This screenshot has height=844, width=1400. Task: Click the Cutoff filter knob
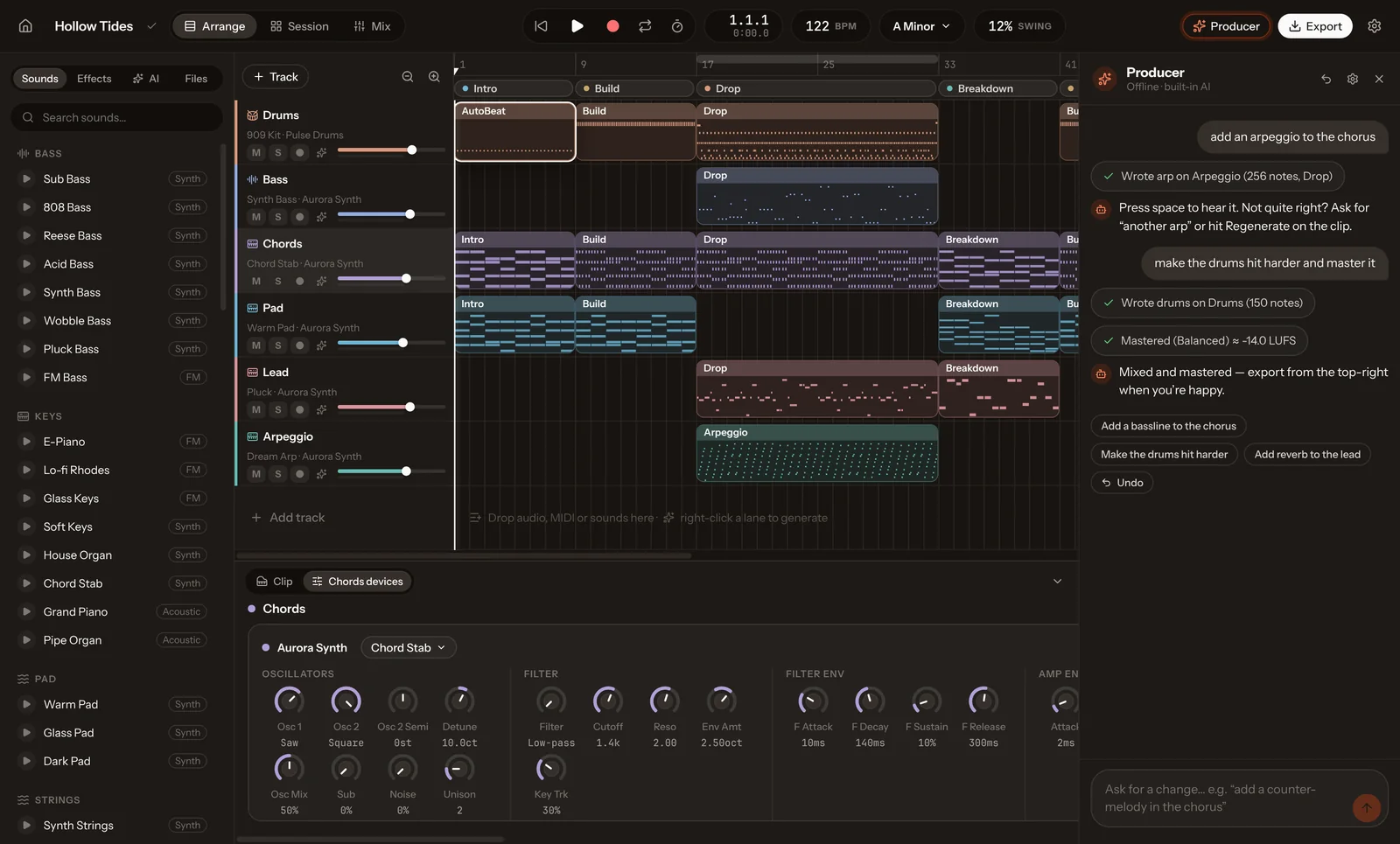point(607,701)
